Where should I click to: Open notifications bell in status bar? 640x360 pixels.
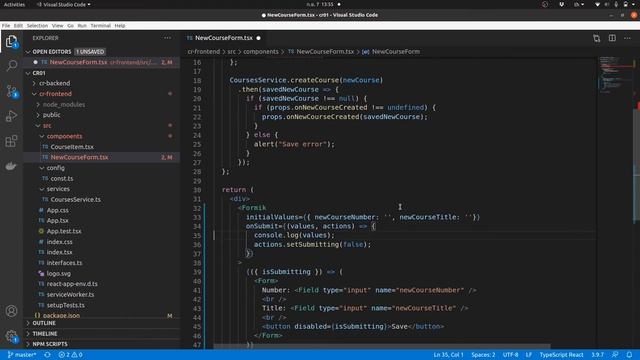pyautogui.click(x=629, y=355)
